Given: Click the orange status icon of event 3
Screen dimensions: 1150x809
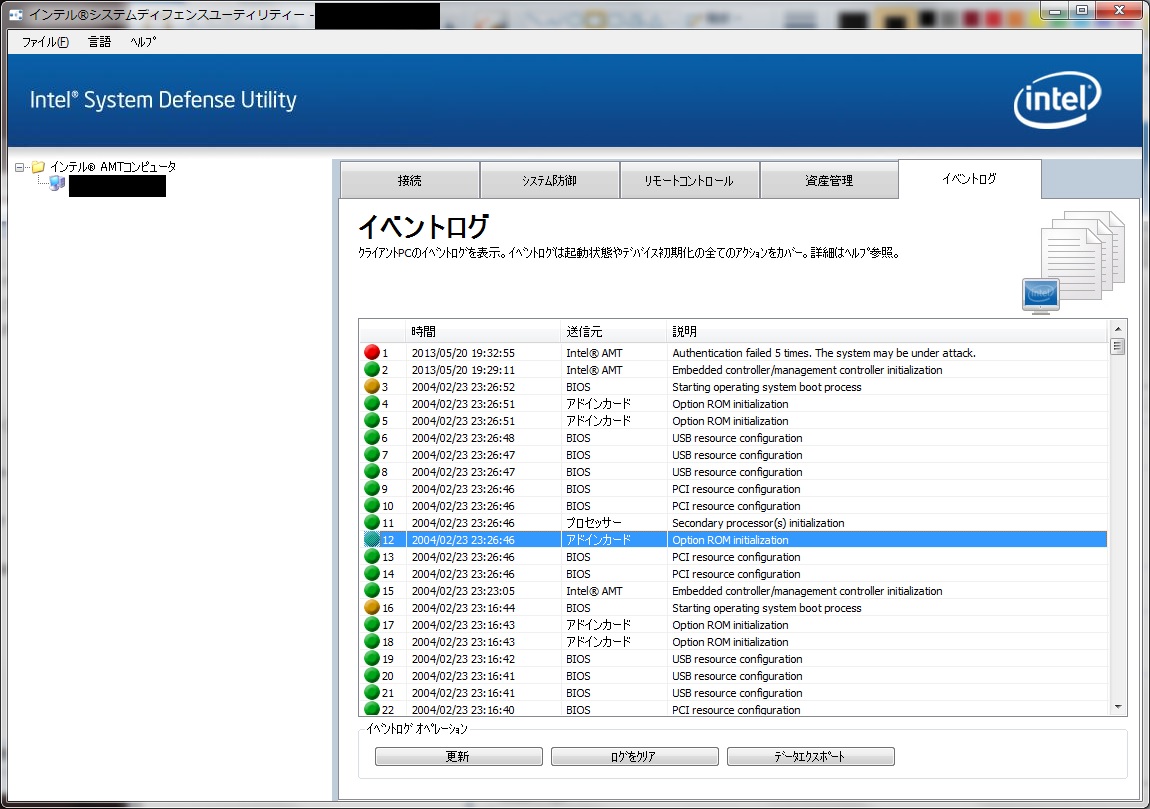Looking at the screenshot, I should coord(372,387).
